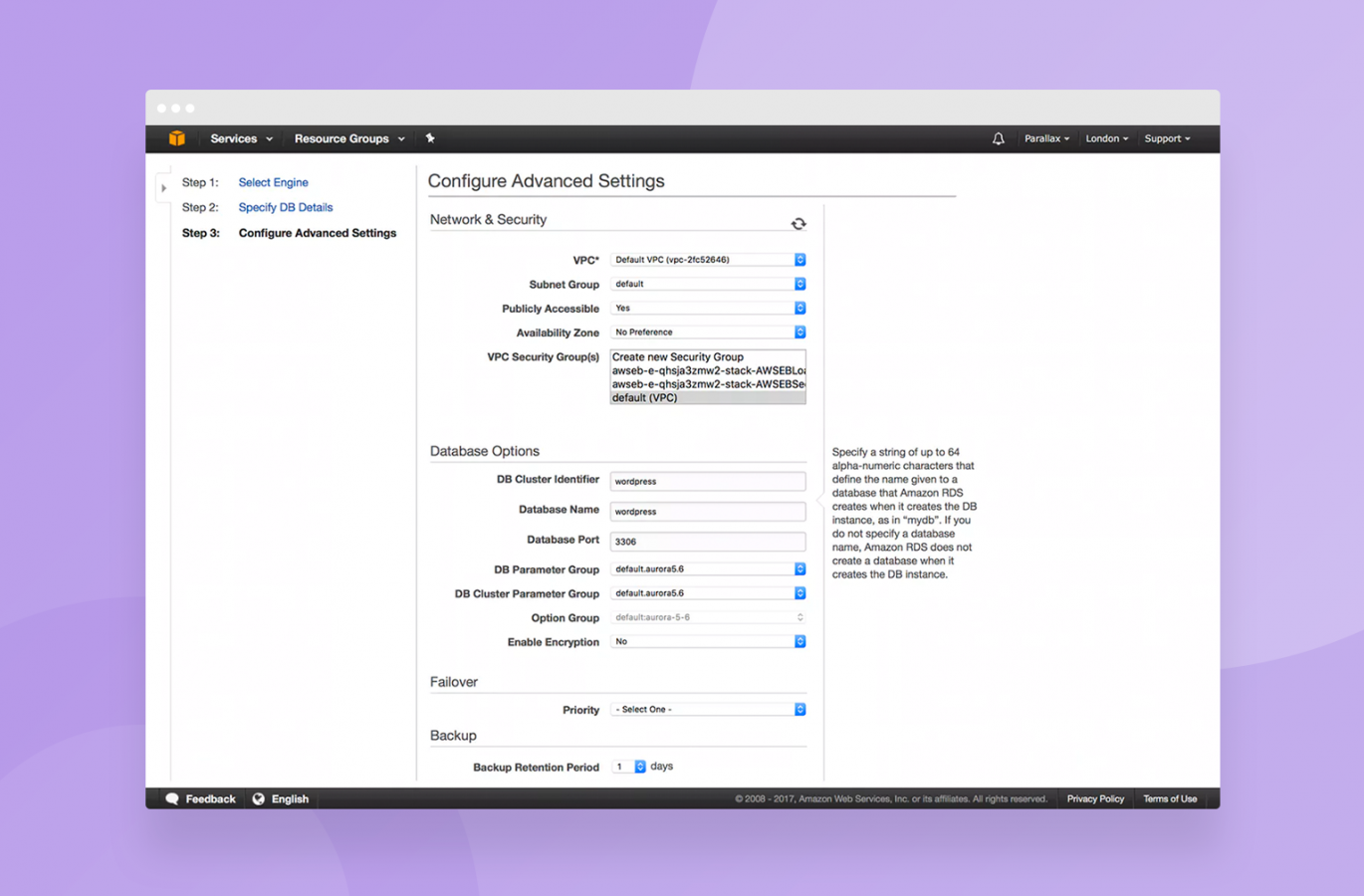Image resolution: width=1364 pixels, height=896 pixels.
Task: Click the Network & Security section heading
Action: coord(488,219)
